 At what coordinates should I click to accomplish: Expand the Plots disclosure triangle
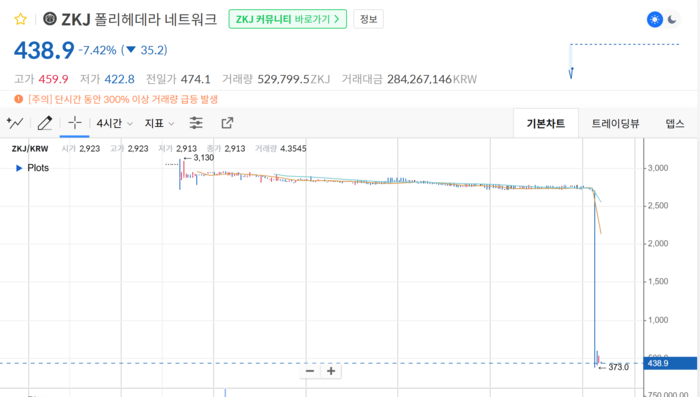tap(19, 168)
